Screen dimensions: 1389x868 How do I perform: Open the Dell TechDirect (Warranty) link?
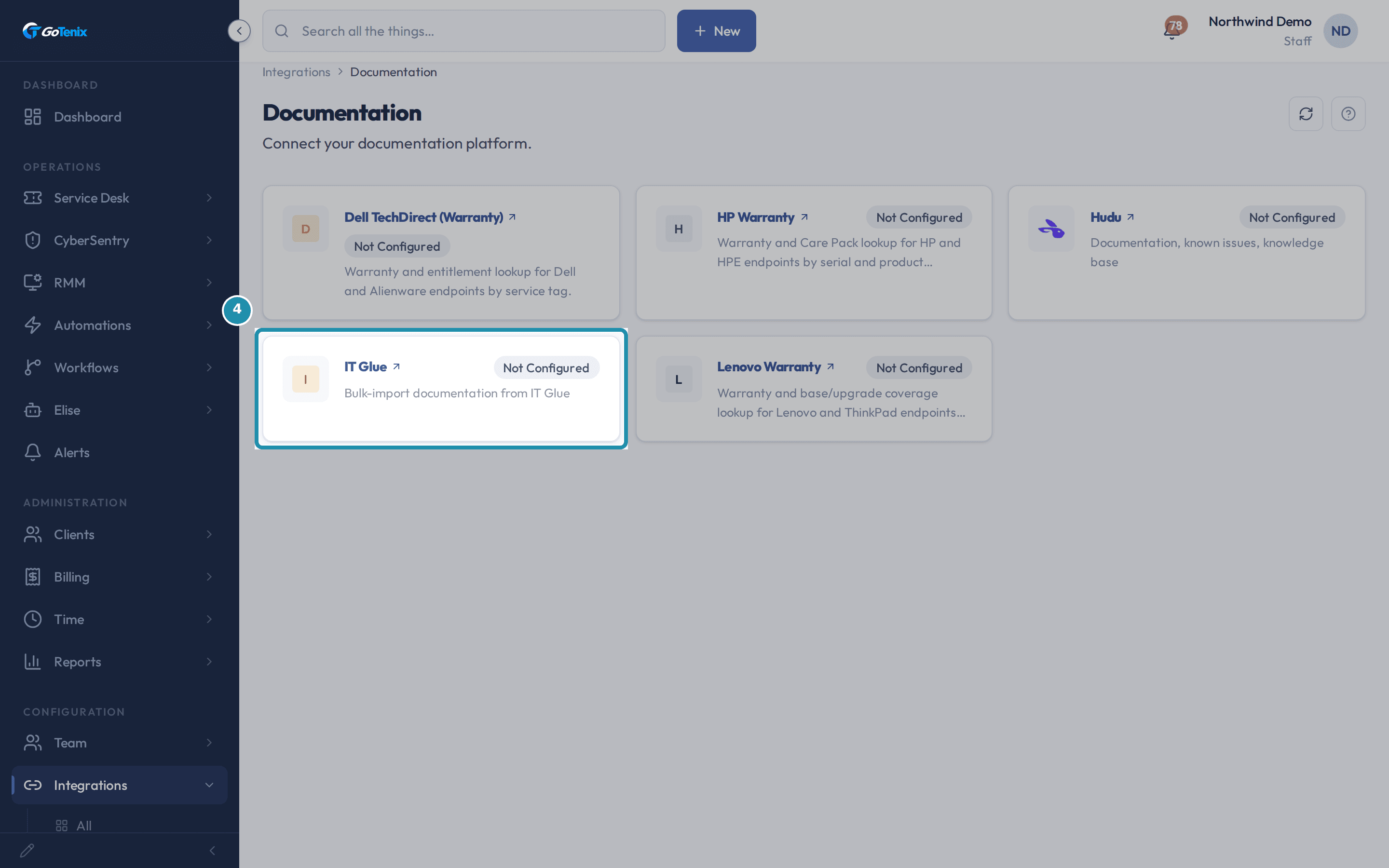430,217
